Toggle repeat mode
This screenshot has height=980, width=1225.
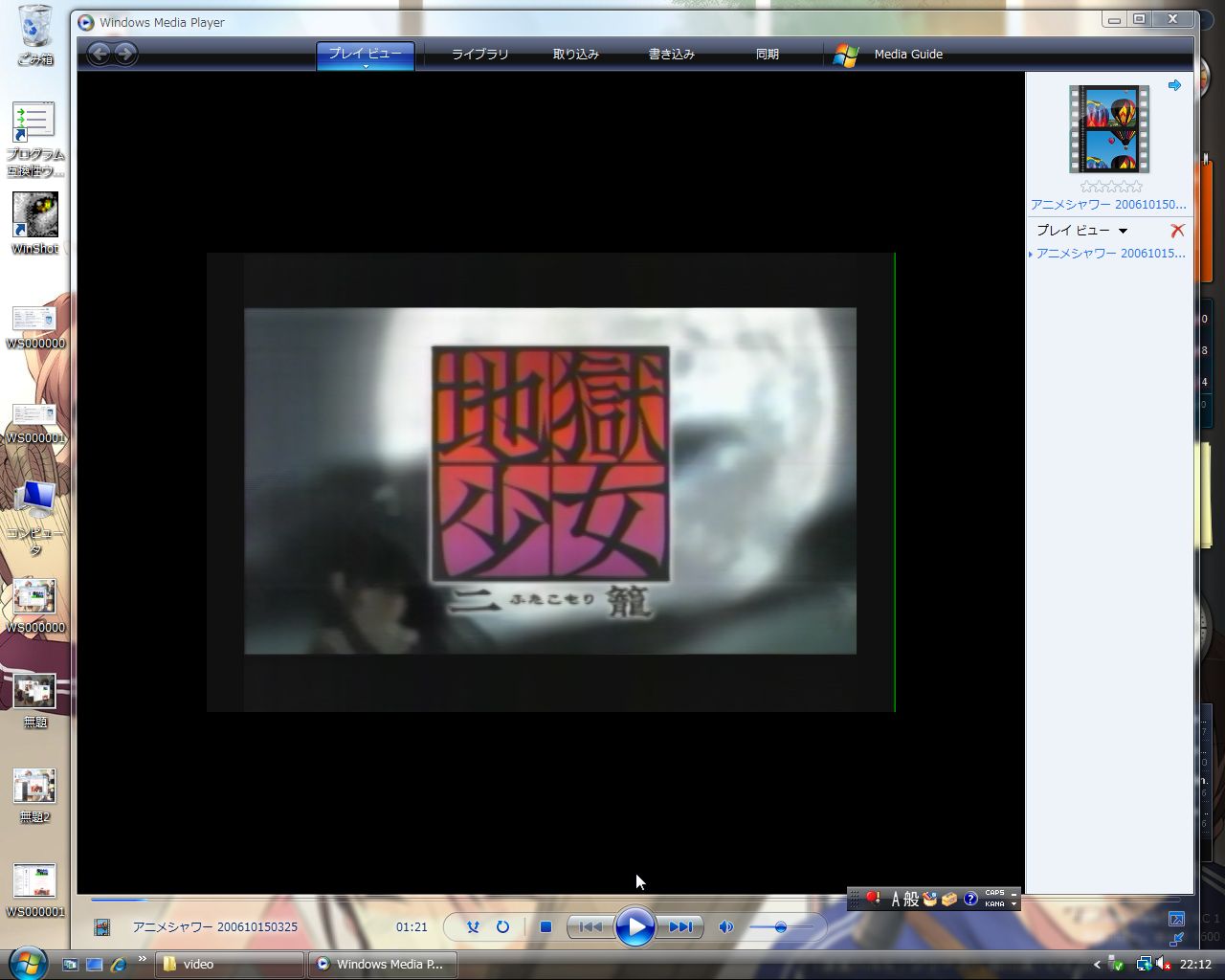502,926
